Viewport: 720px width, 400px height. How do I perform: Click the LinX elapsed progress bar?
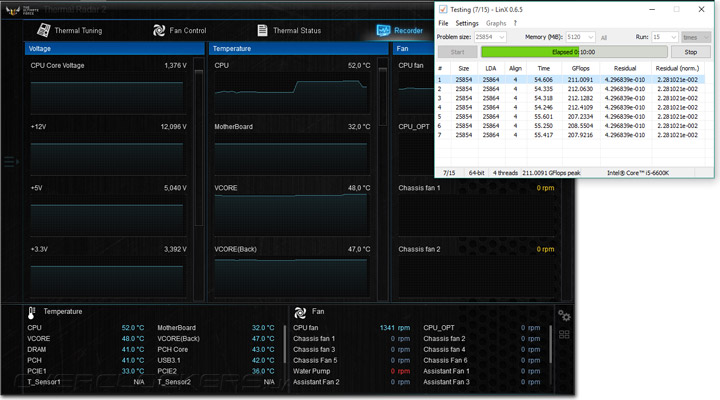click(x=574, y=52)
